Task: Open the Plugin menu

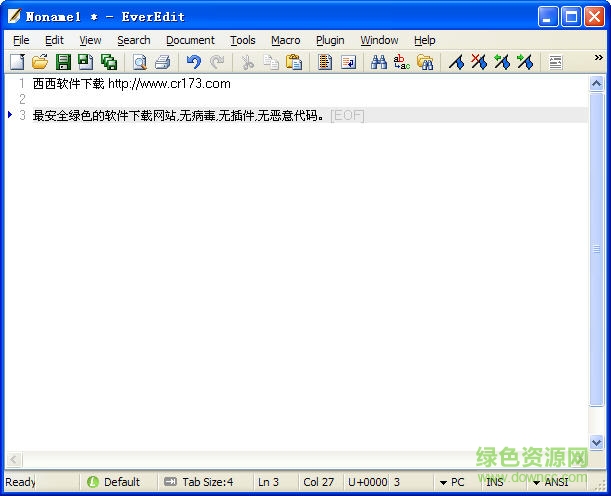Action: click(x=330, y=40)
